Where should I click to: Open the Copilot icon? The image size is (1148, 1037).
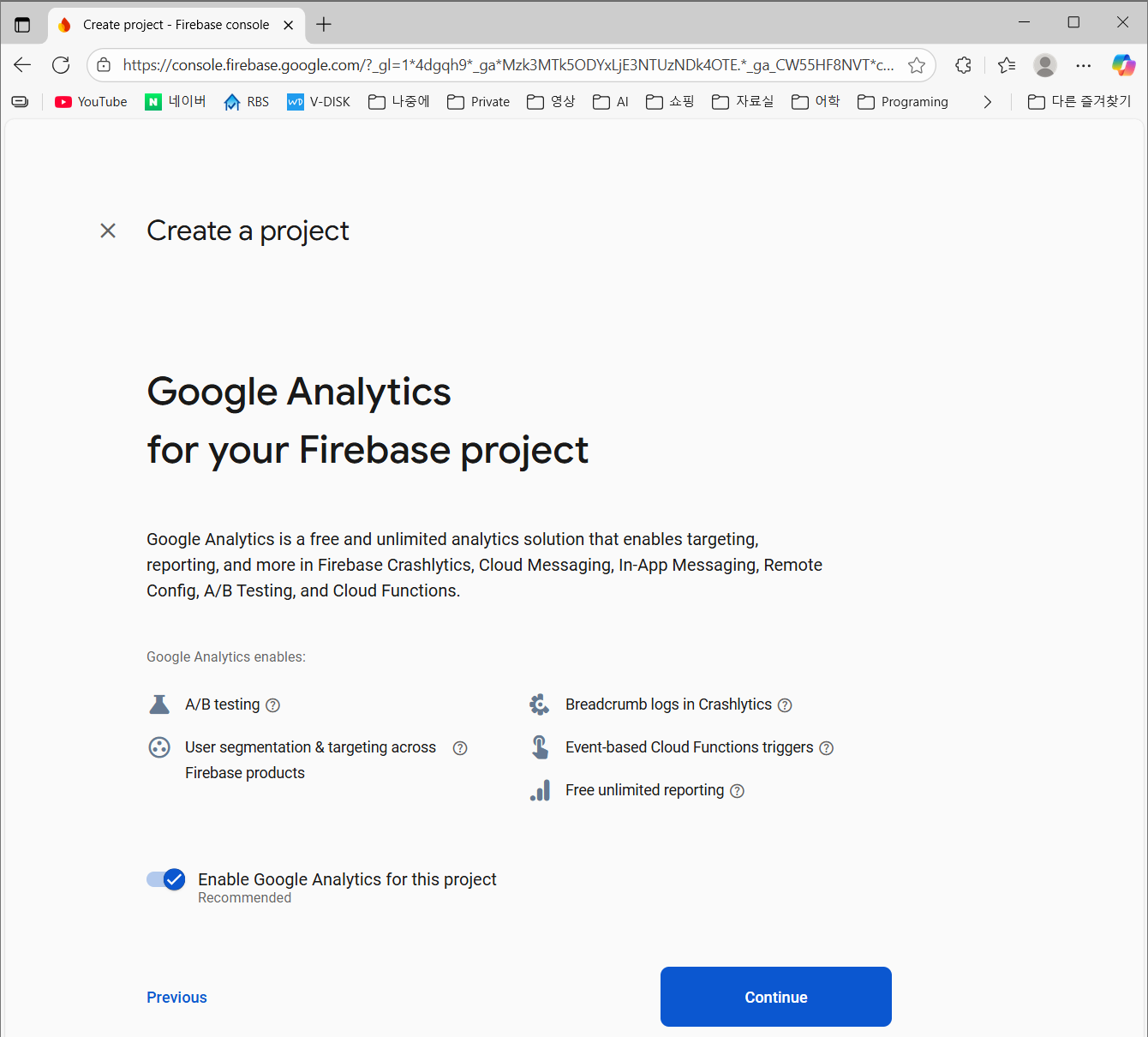1123,65
